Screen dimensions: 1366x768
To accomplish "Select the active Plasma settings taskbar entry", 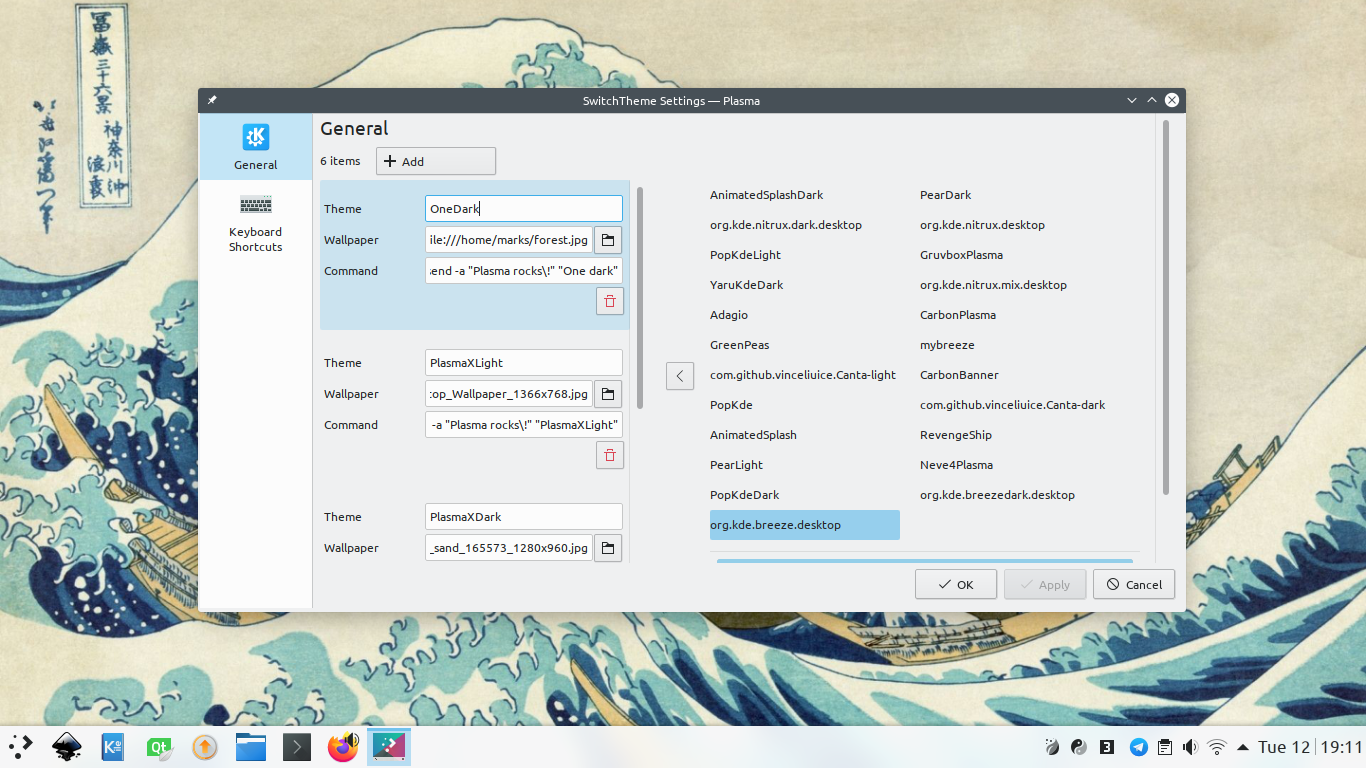I will (389, 746).
